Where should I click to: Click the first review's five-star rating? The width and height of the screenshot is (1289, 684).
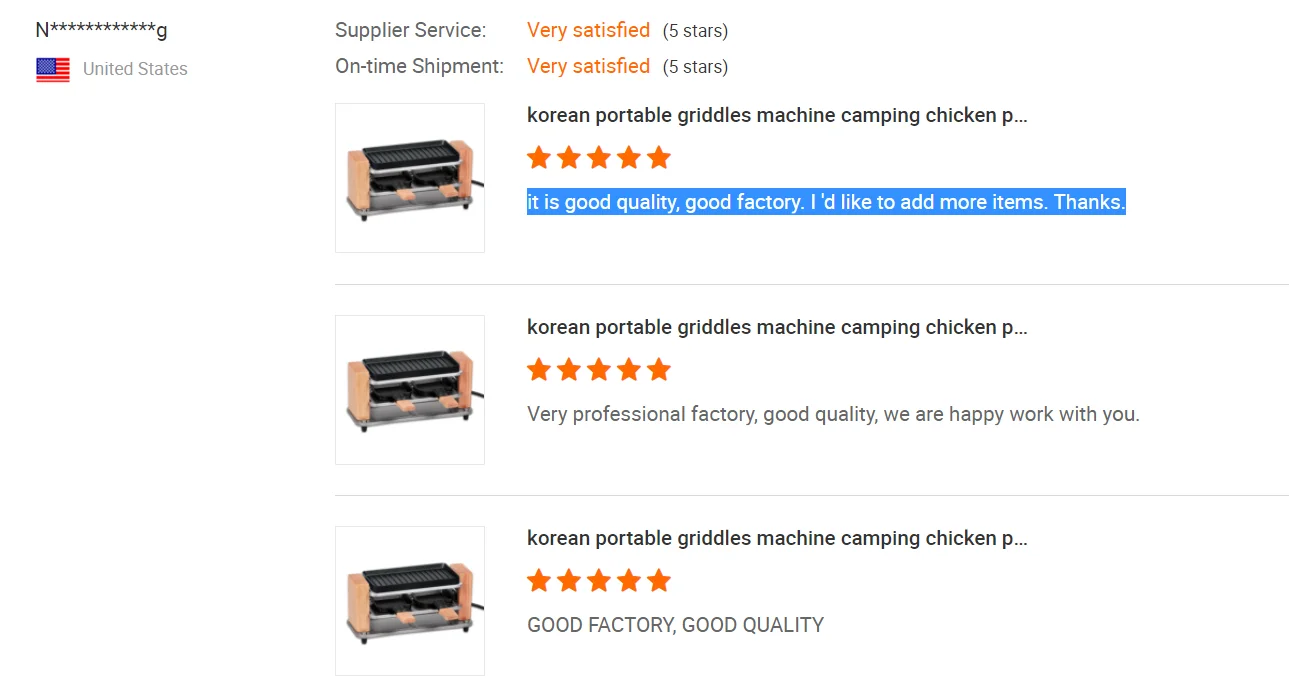598,158
